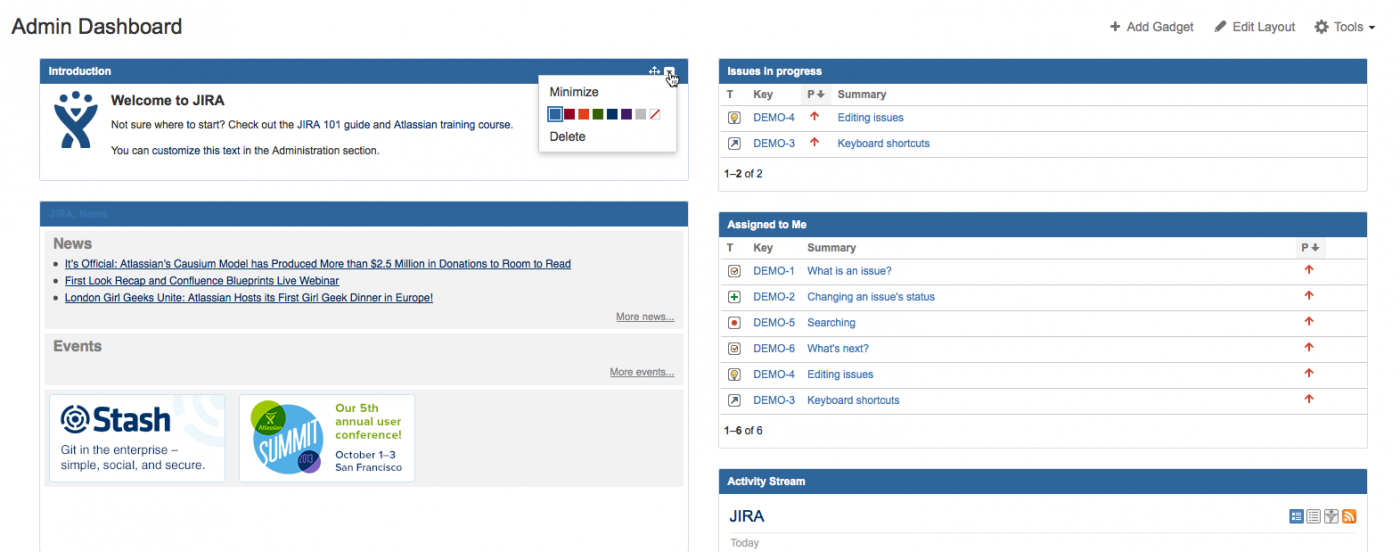The width and height of the screenshot is (1400, 552).
Task: Click the move handle on Introduction gadget
Action: pyautogui.click(x=654, y=71)
